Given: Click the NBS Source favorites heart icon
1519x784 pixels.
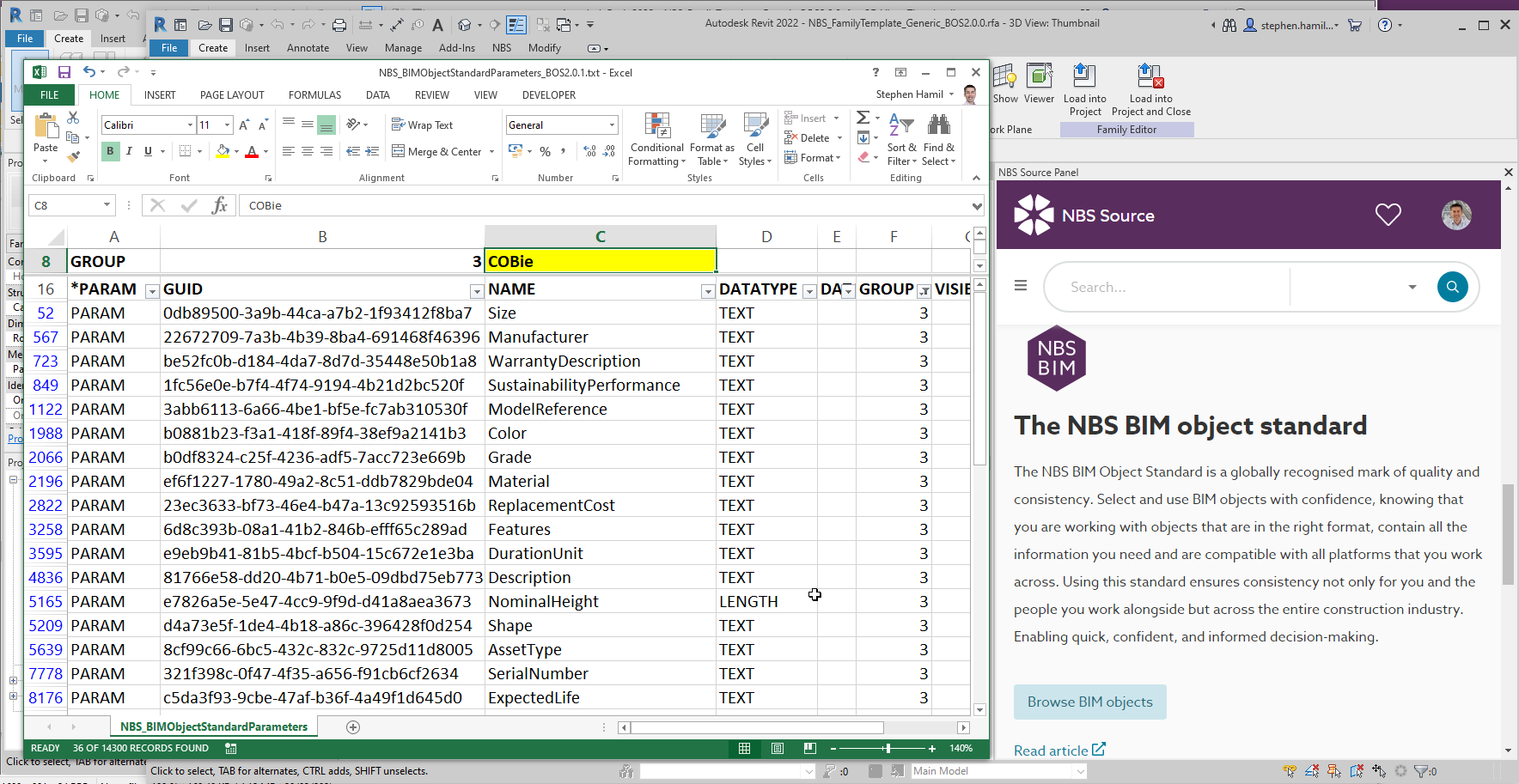Looking at the screenshot, I should (1388, 215).
